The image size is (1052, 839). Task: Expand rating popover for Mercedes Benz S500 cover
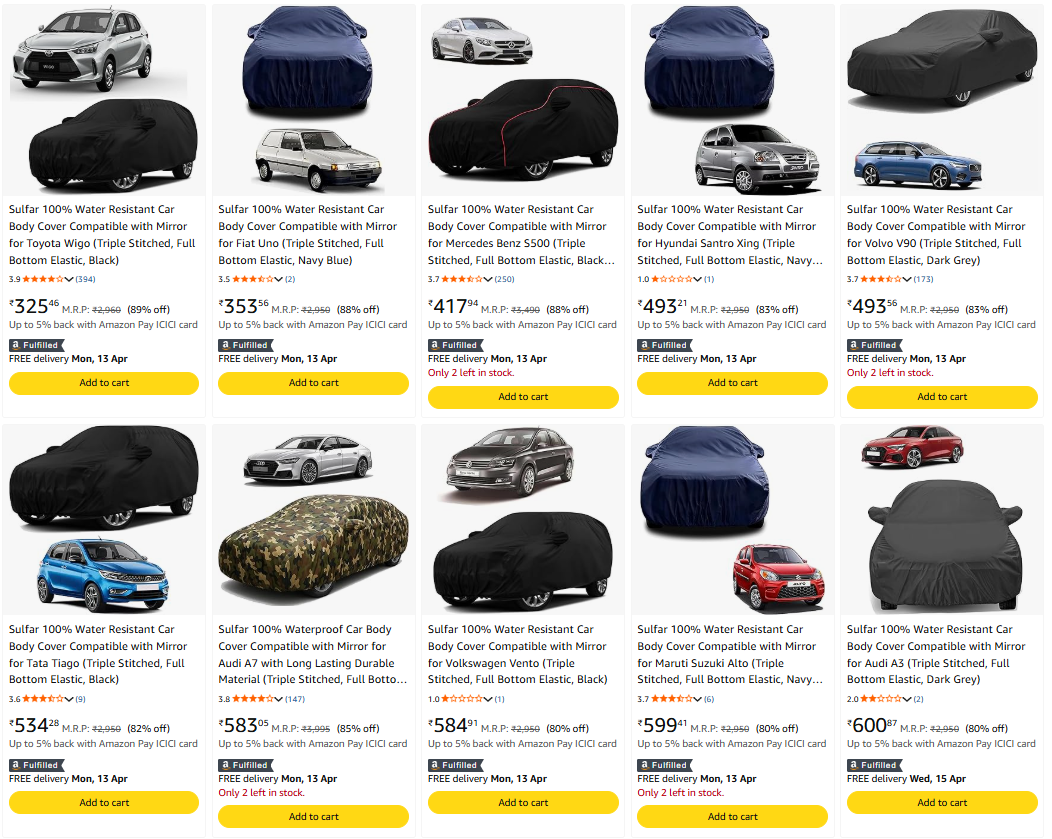click(x=488, y=279)
